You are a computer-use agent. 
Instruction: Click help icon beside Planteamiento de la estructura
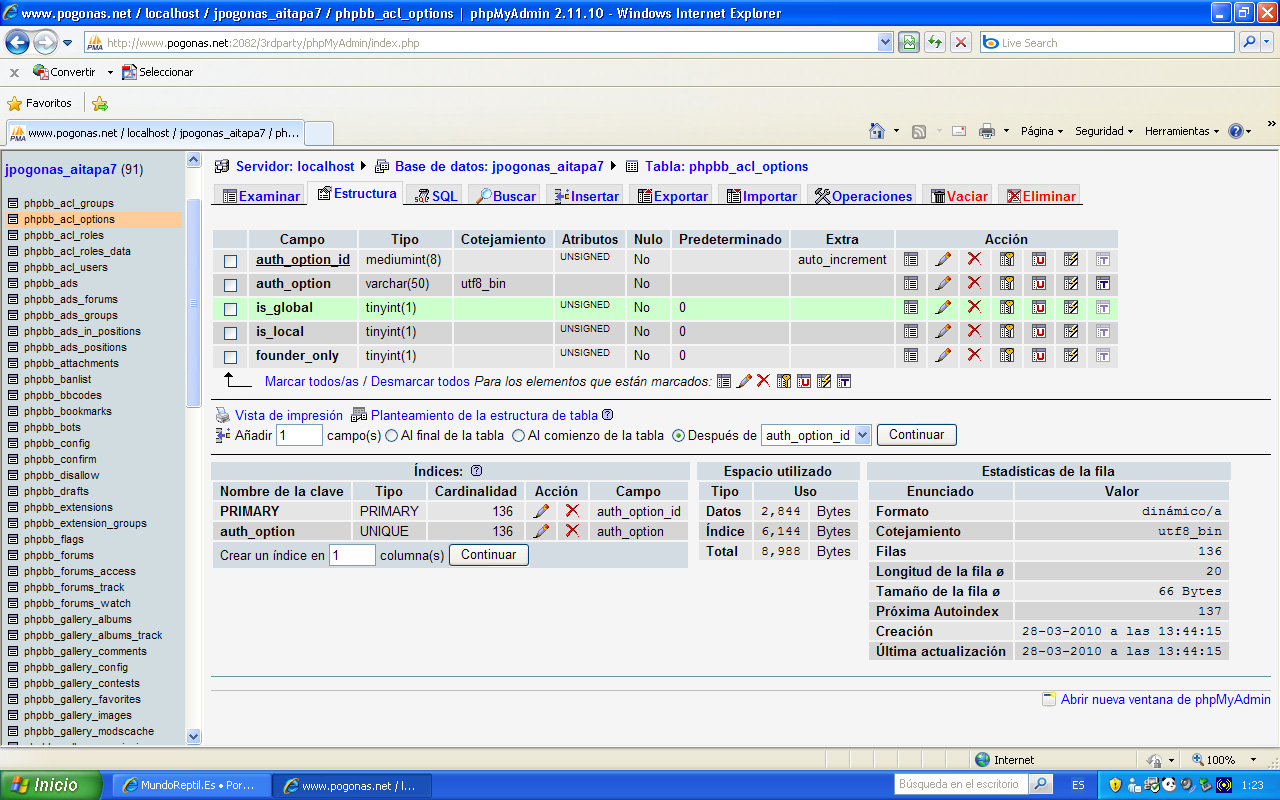pos(608,415)
